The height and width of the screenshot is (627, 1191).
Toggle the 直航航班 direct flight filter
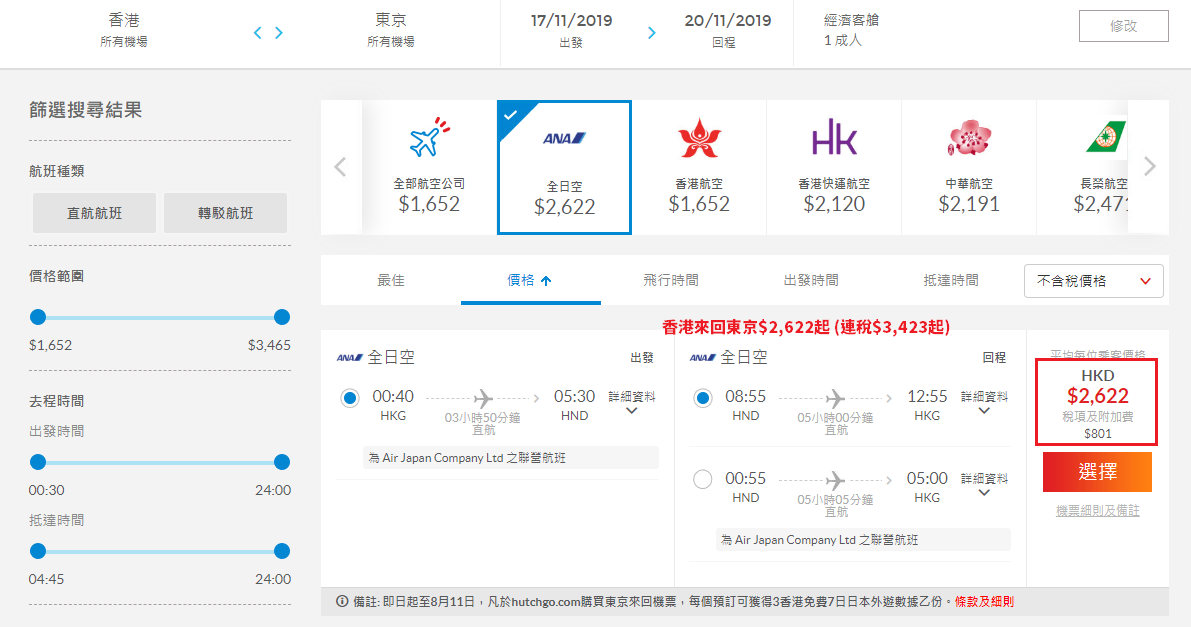pyautogui.click(x=94, y=213)
